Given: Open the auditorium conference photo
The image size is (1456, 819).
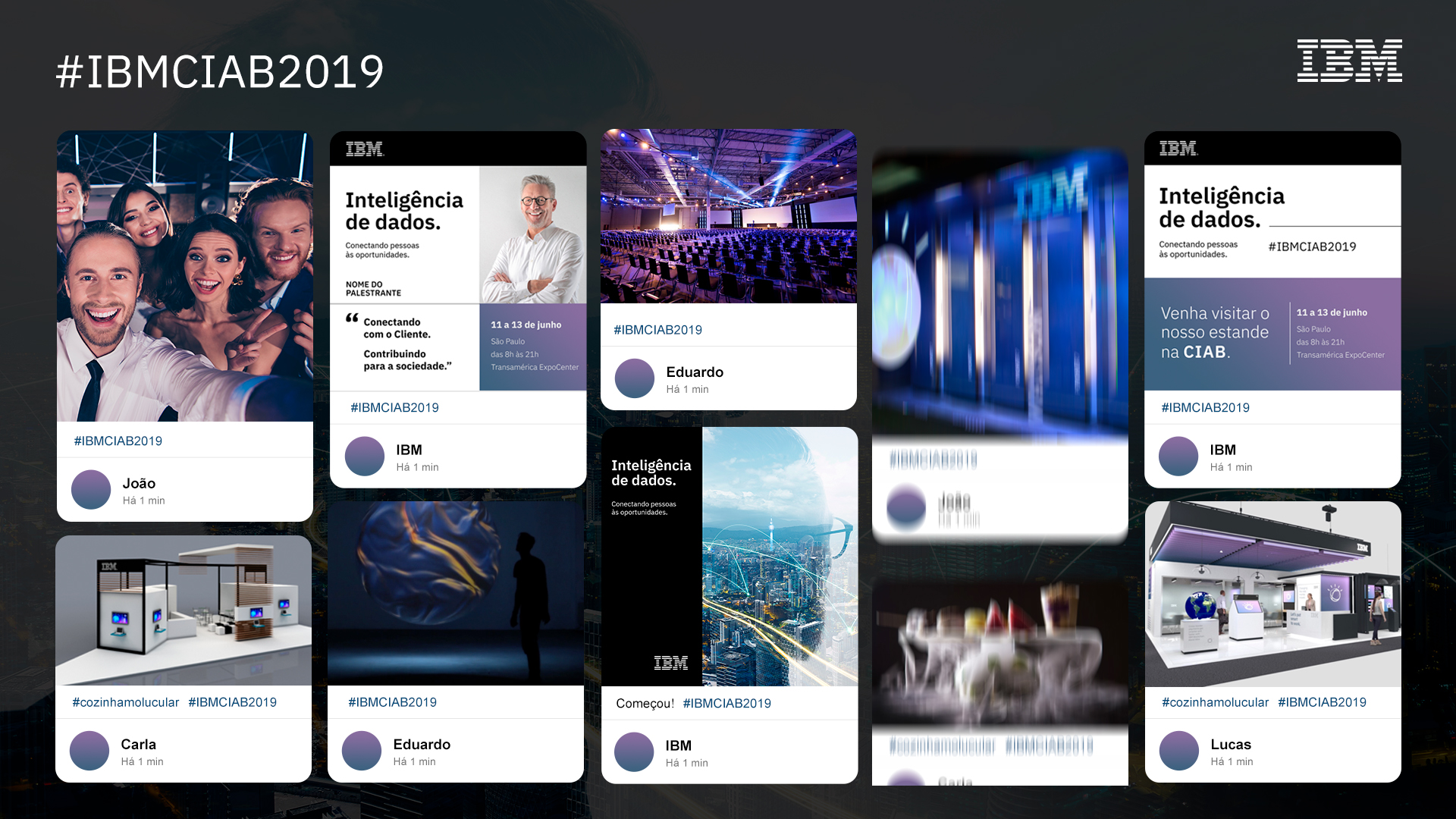Looking at the screenshot, I should coord(728,216).
